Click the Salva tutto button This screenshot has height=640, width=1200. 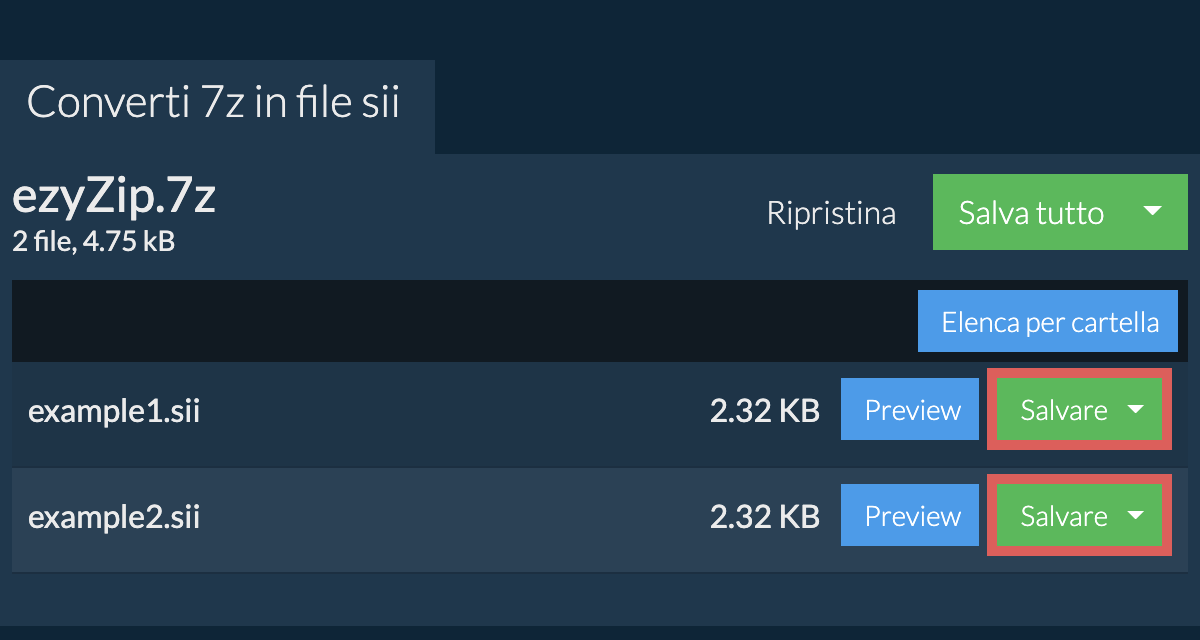(1030, 212)
